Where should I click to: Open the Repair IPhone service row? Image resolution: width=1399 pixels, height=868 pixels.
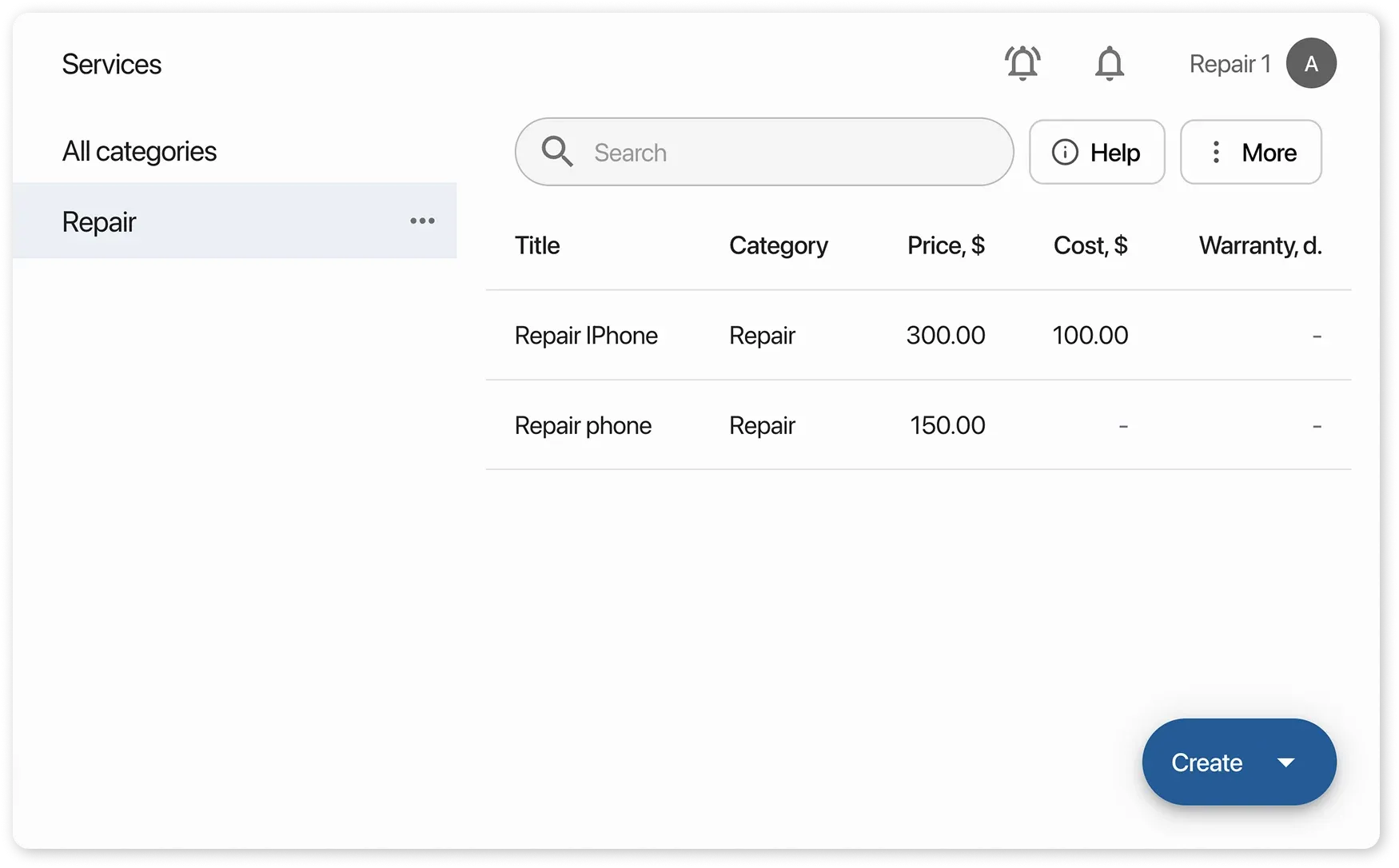(x=586, y=336)
